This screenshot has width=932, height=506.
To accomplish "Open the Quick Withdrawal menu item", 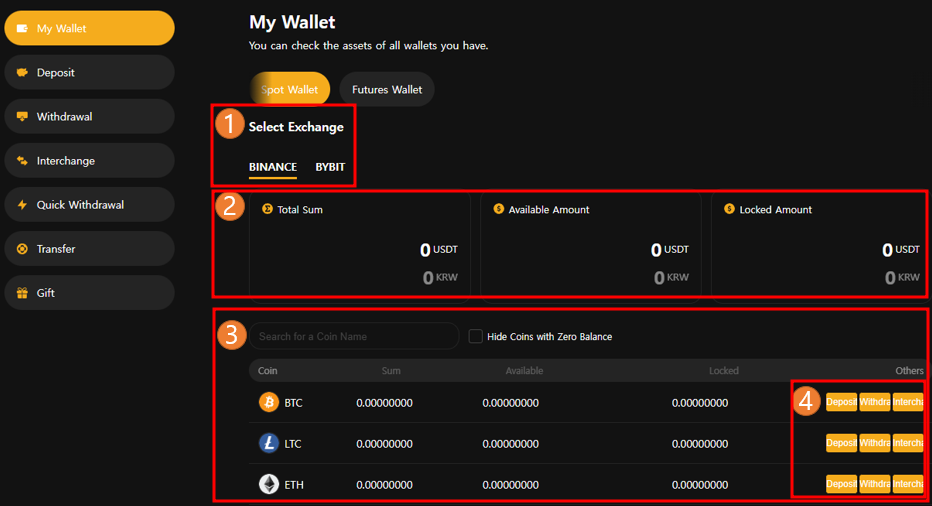I will pos(89,205).
